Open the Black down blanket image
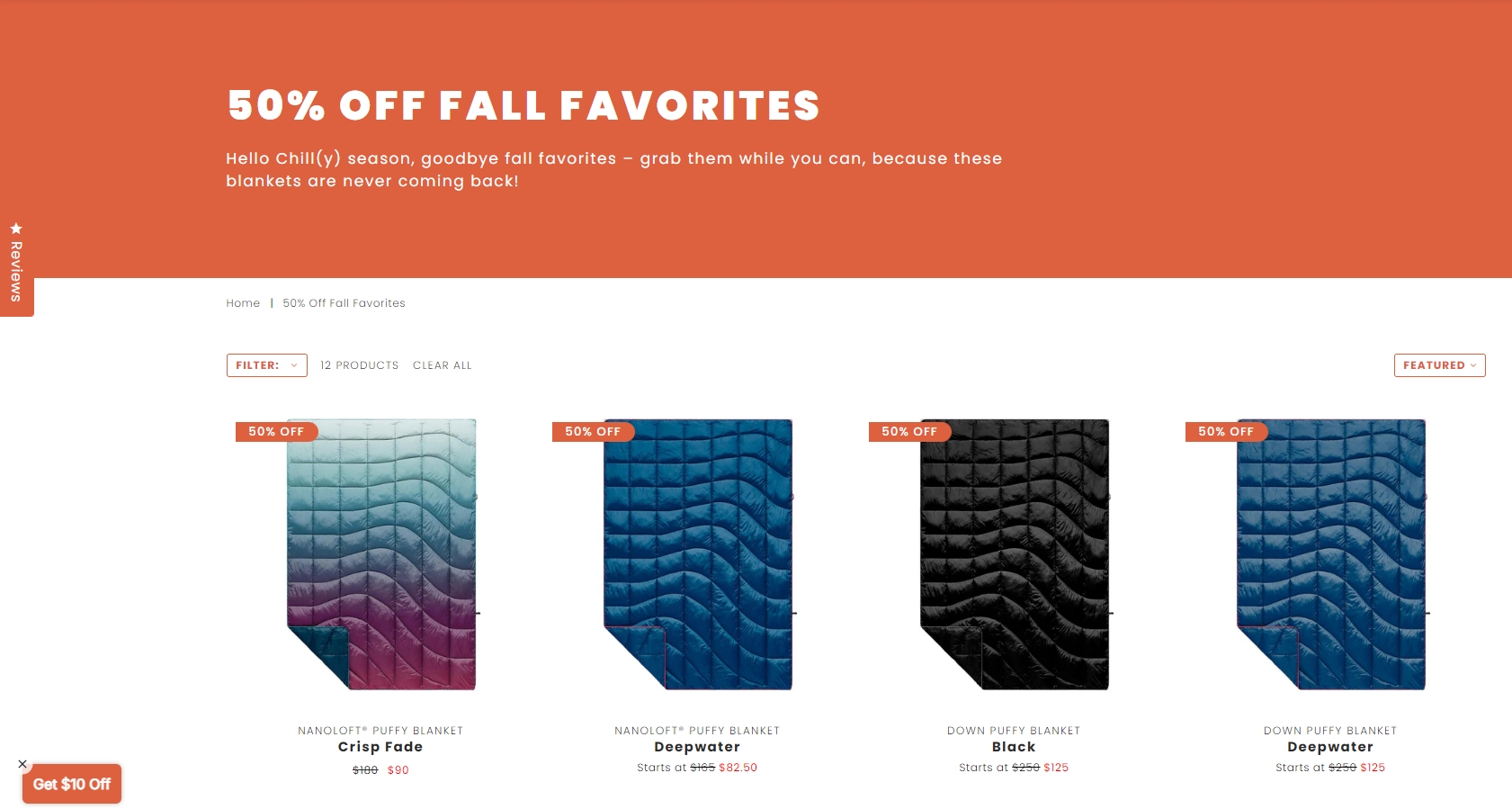 click(x=1015, y=554)
